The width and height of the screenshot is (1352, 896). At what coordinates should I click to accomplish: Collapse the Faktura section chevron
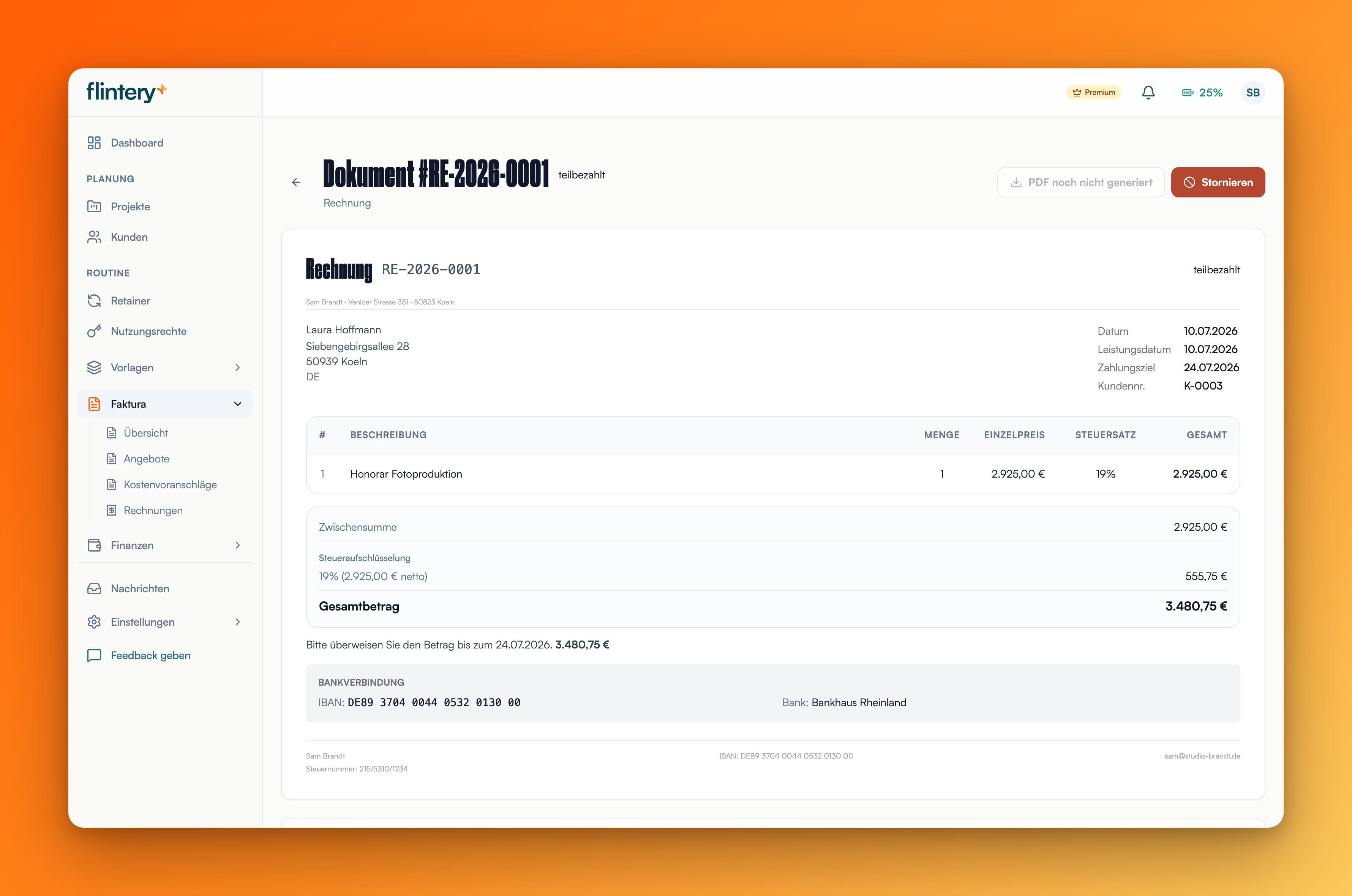click(238, 404)
